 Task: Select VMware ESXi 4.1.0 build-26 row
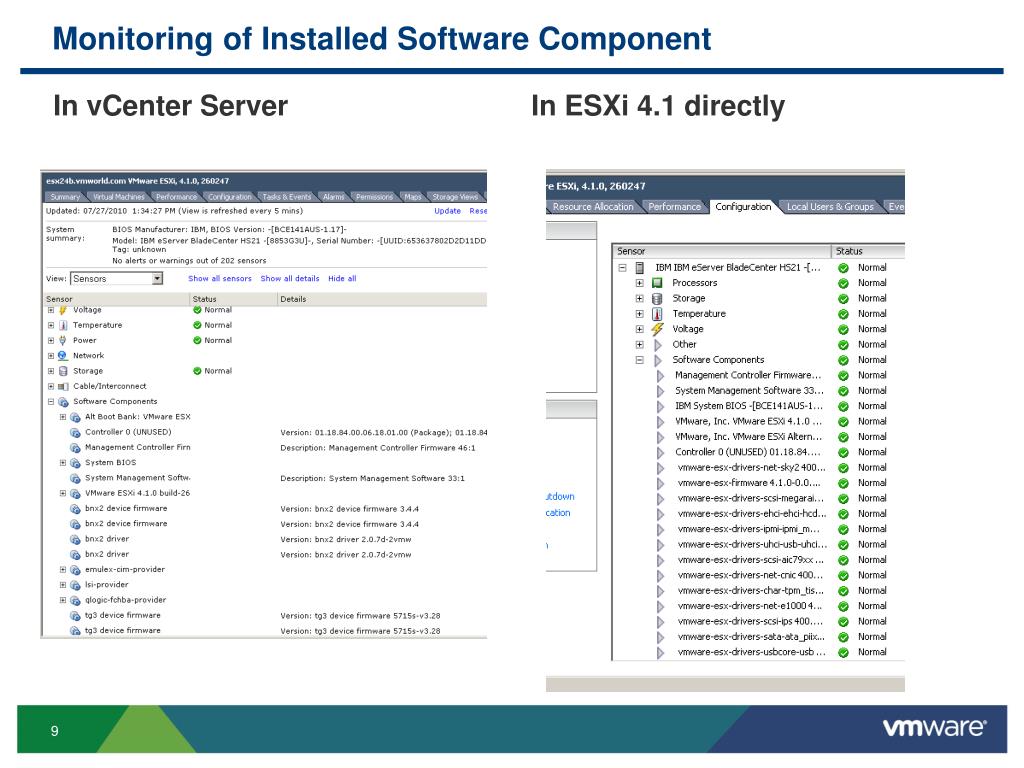(266, 494)
